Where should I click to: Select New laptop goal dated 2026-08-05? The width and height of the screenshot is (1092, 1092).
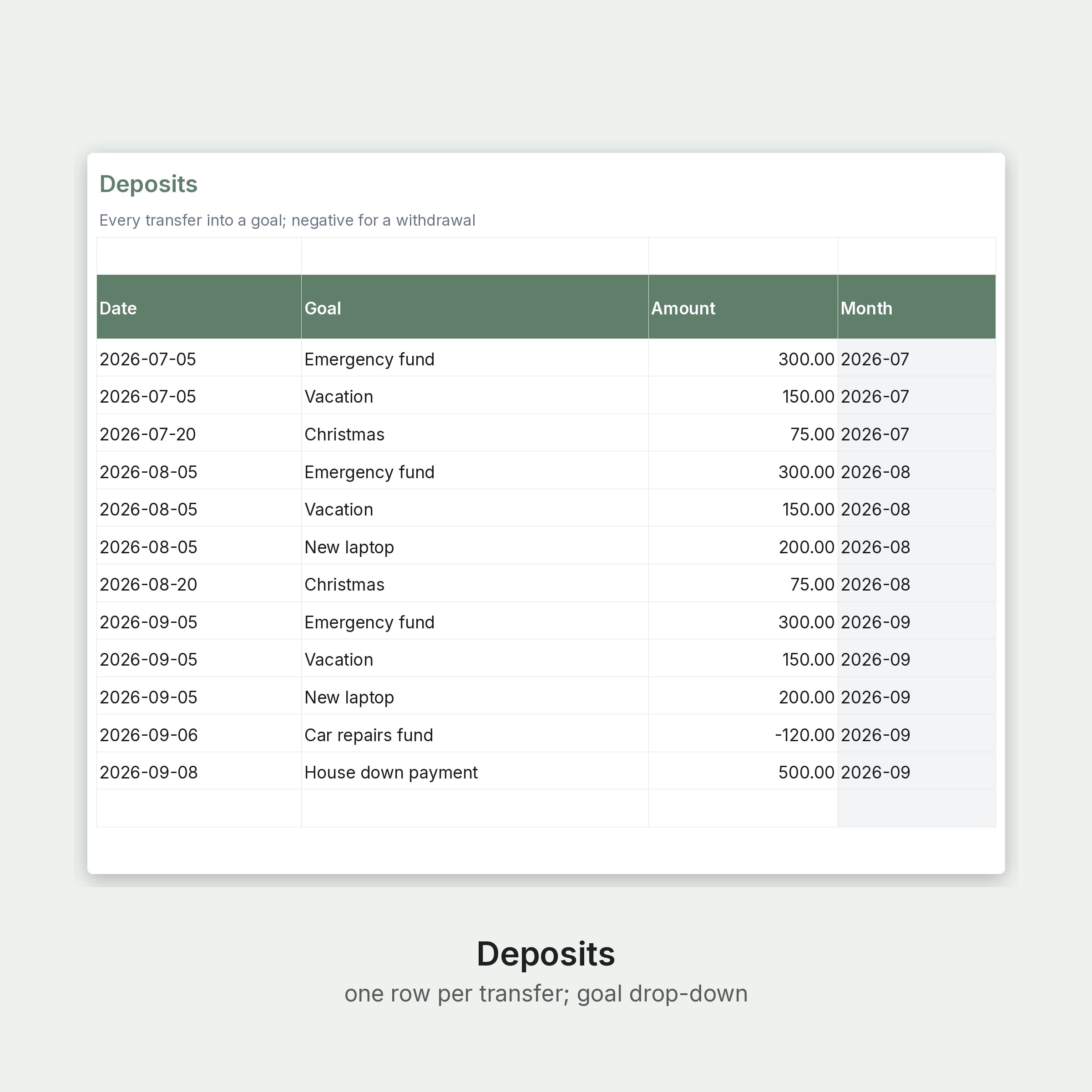(475, 546)
